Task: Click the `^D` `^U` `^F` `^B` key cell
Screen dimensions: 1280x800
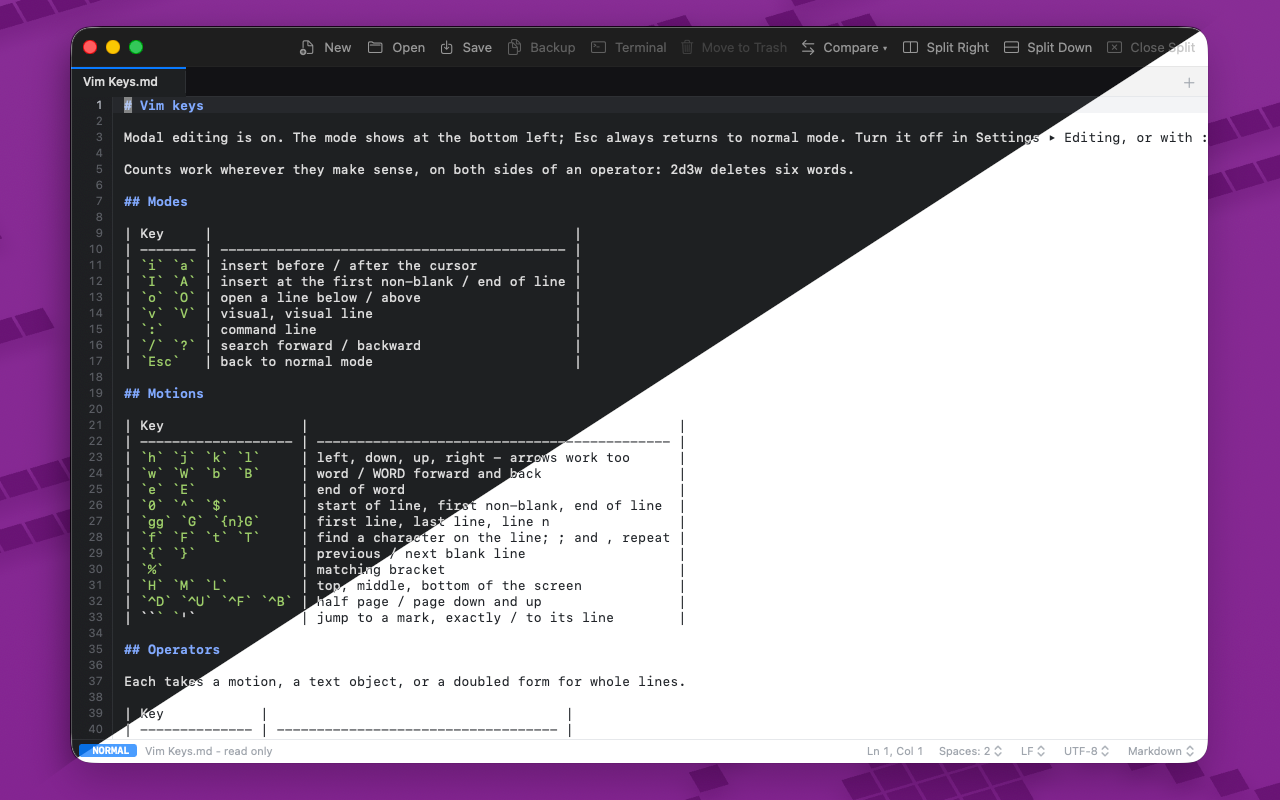Action: pyautogui.click(x=216, y=601)
